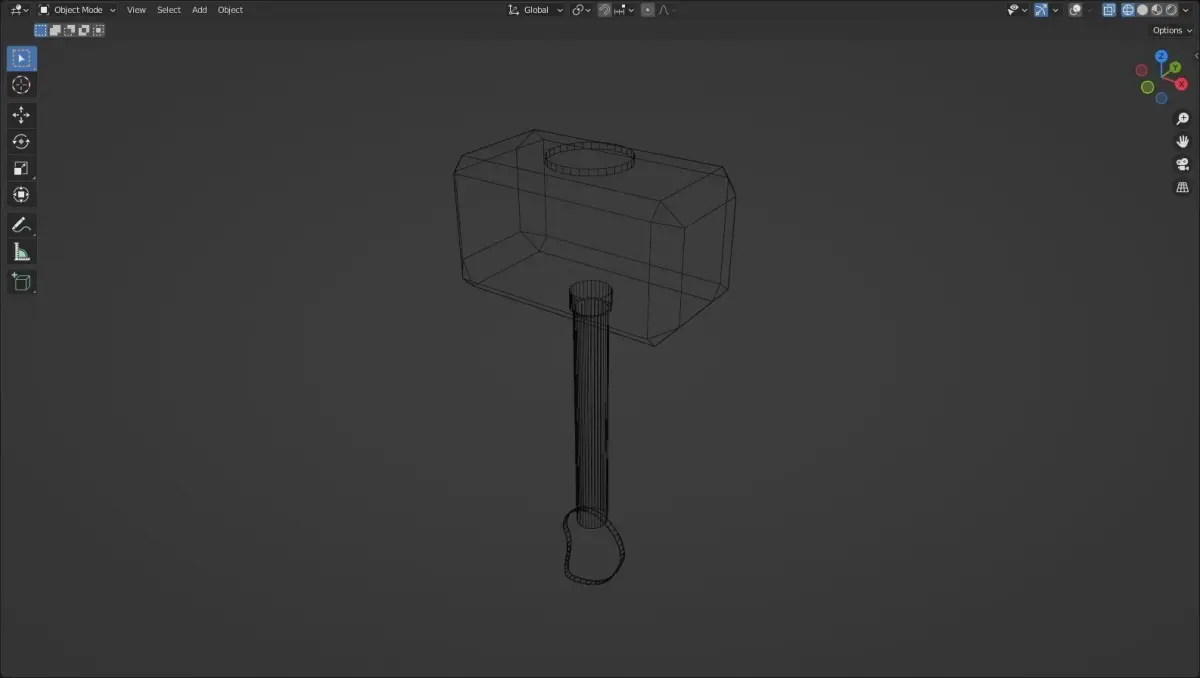The width and height of the screenshot is (1200, 678).
Task: Click the blue Z axis gizmo
Action: [1161, 56]
